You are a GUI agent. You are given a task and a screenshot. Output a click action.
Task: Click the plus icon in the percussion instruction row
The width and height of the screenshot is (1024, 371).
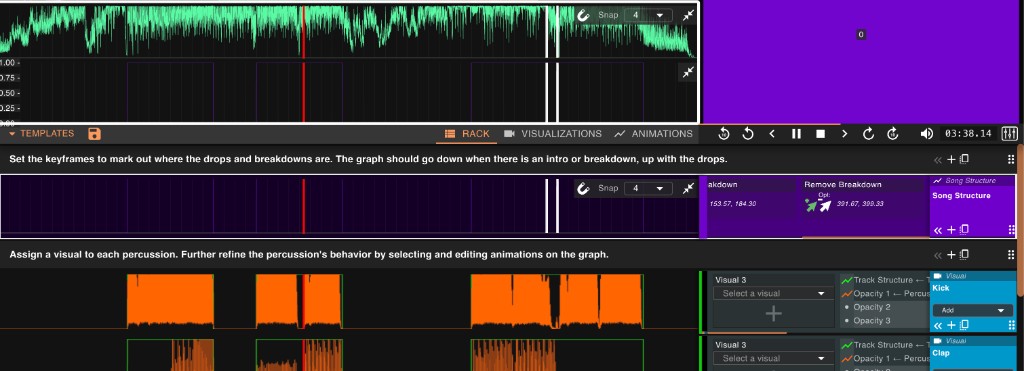click(x=952, y=255)
